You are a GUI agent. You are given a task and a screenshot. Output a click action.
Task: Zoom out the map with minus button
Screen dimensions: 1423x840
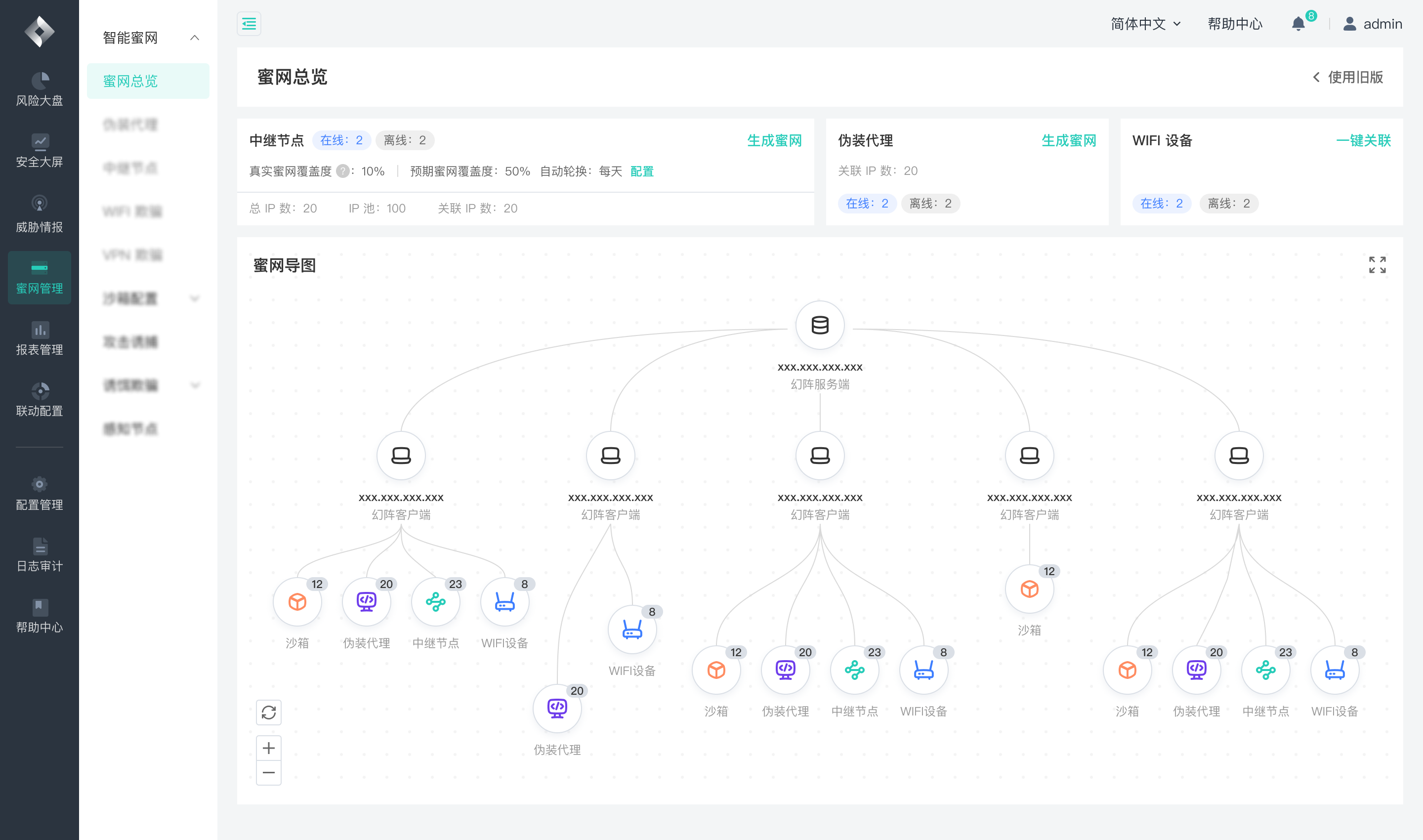point(269,773)
